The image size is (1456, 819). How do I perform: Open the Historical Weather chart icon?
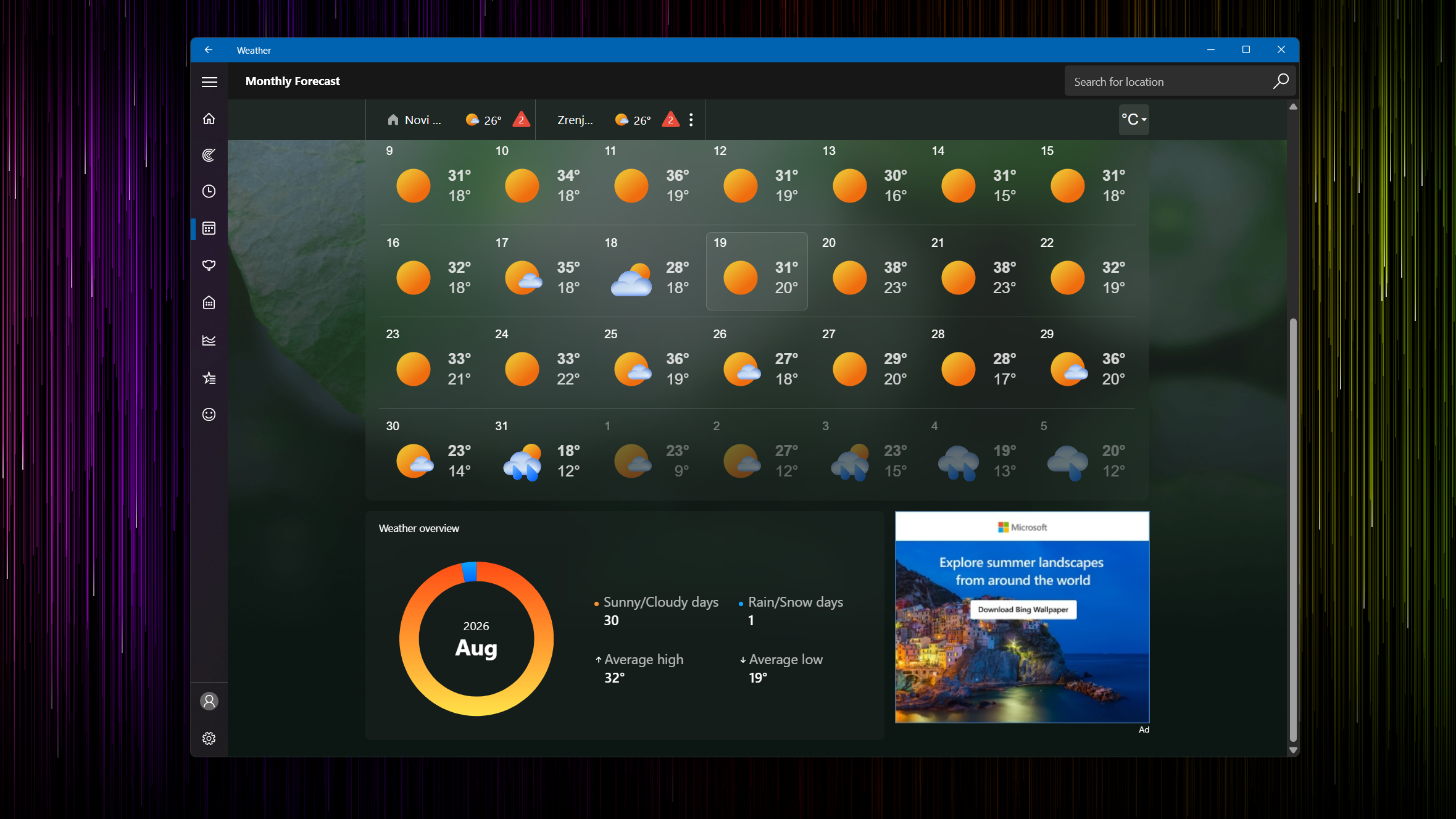tap(209, 340)
